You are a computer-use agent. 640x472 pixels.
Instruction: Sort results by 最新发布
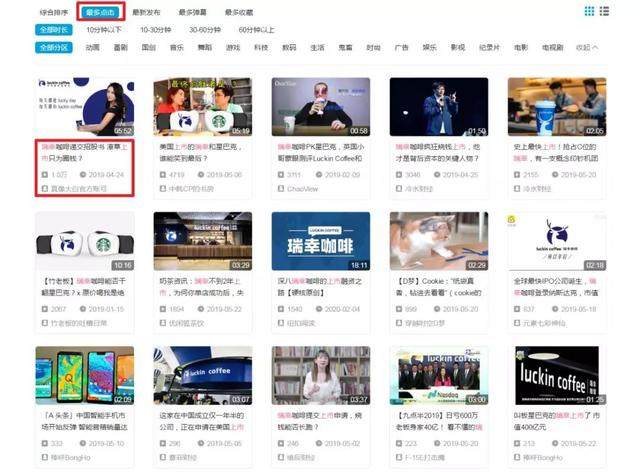146,12
